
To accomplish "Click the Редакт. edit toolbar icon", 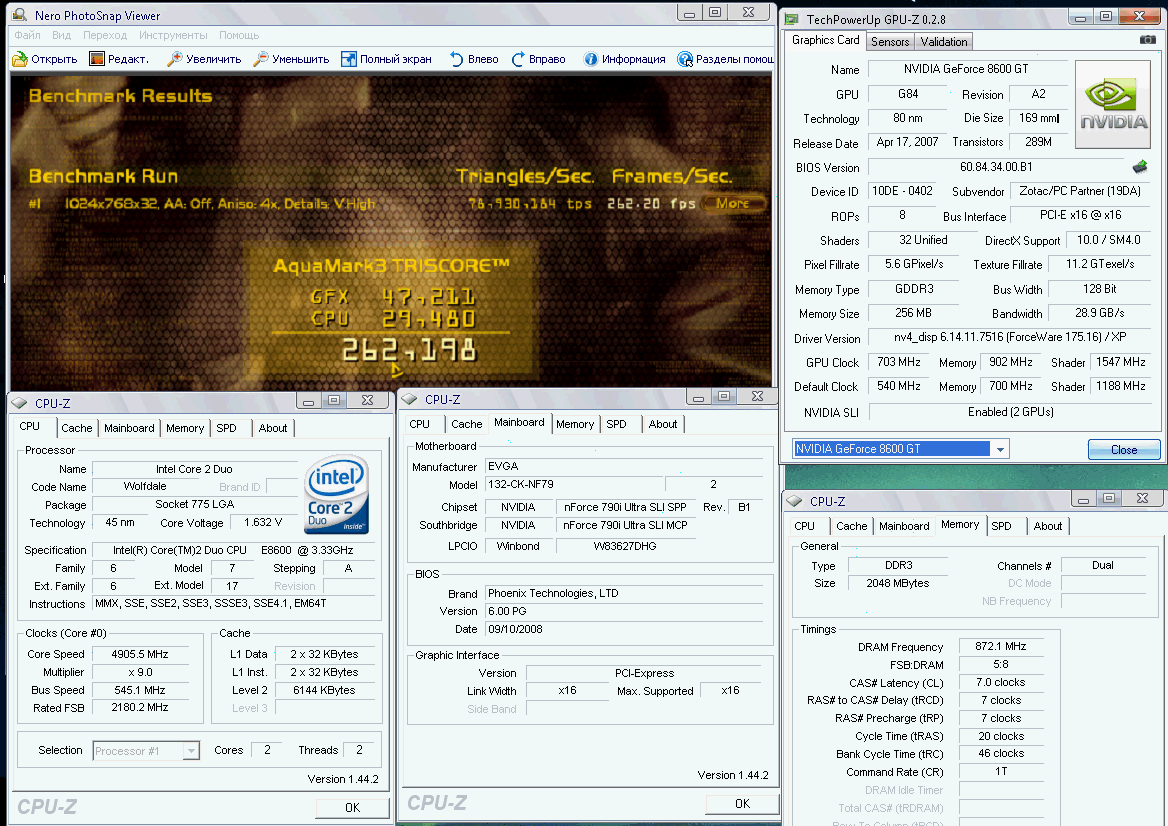I will pyautogui.click(x=97, y=59).
